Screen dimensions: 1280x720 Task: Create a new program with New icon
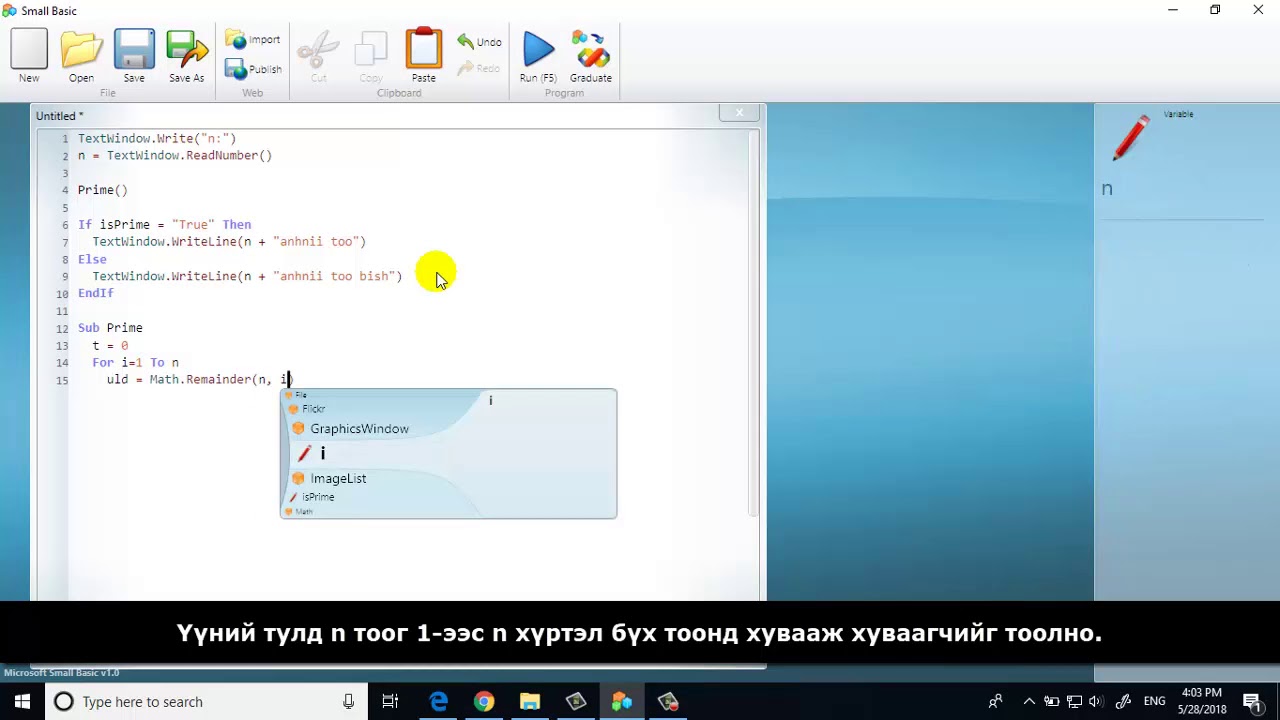click(29, 55)
